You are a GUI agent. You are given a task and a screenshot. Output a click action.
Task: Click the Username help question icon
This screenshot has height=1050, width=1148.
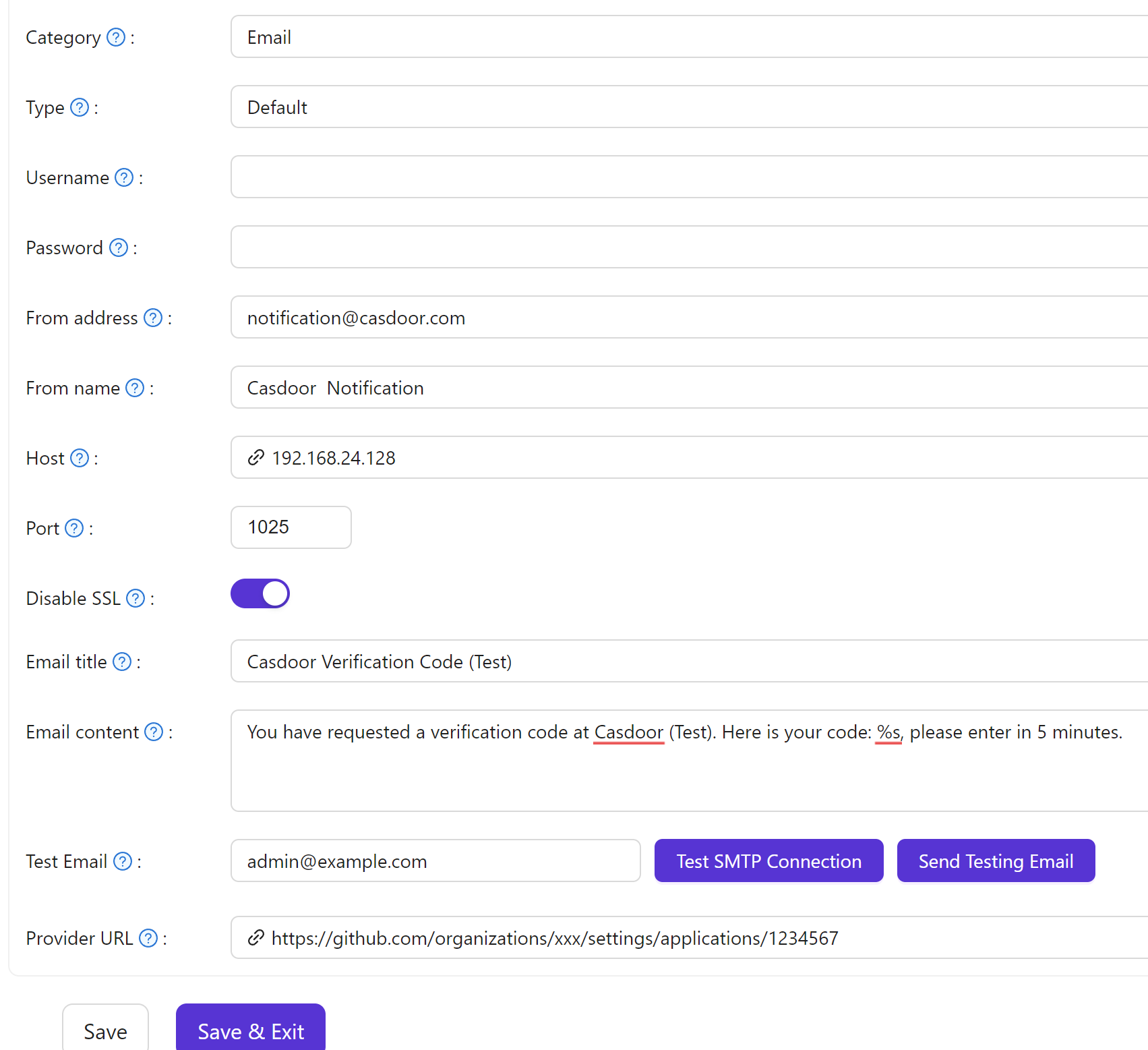pyautogui.click(x=123, y=177)
